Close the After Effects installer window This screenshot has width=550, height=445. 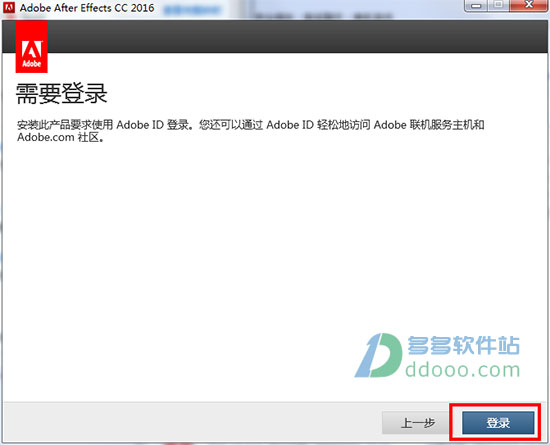(528, 5)
